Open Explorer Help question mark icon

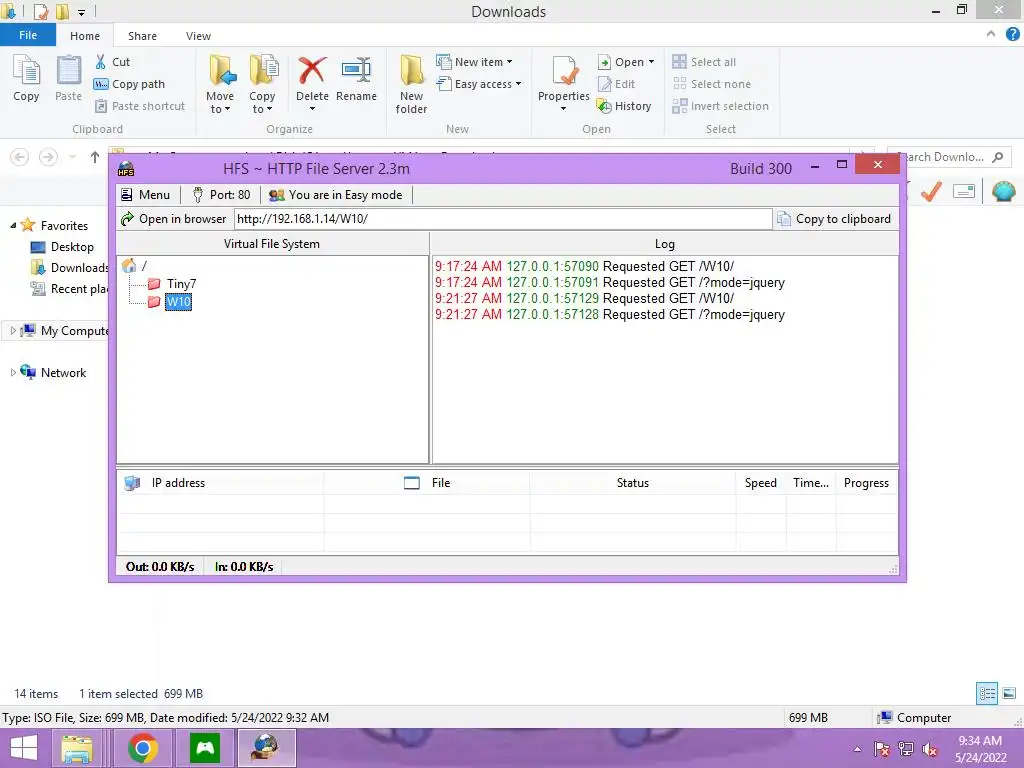click(1012, 35)
